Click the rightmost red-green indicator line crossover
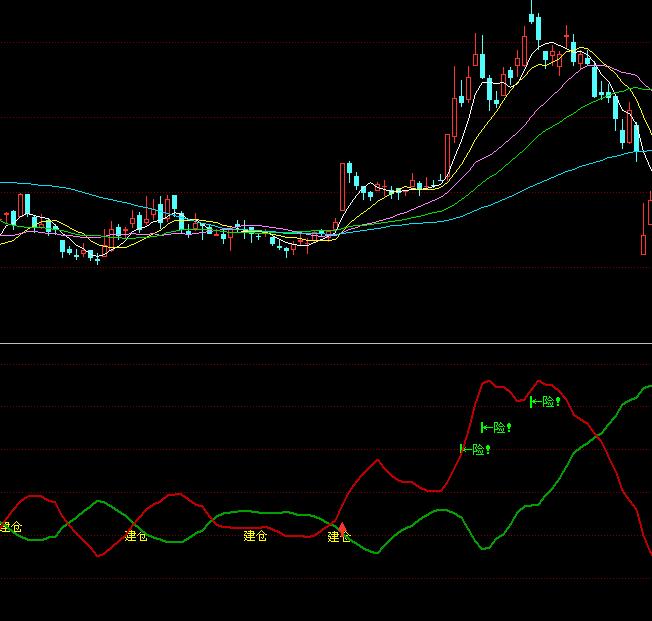Image resolution: width=652 pixels, height=621 pixels. [x=597, y=436]
